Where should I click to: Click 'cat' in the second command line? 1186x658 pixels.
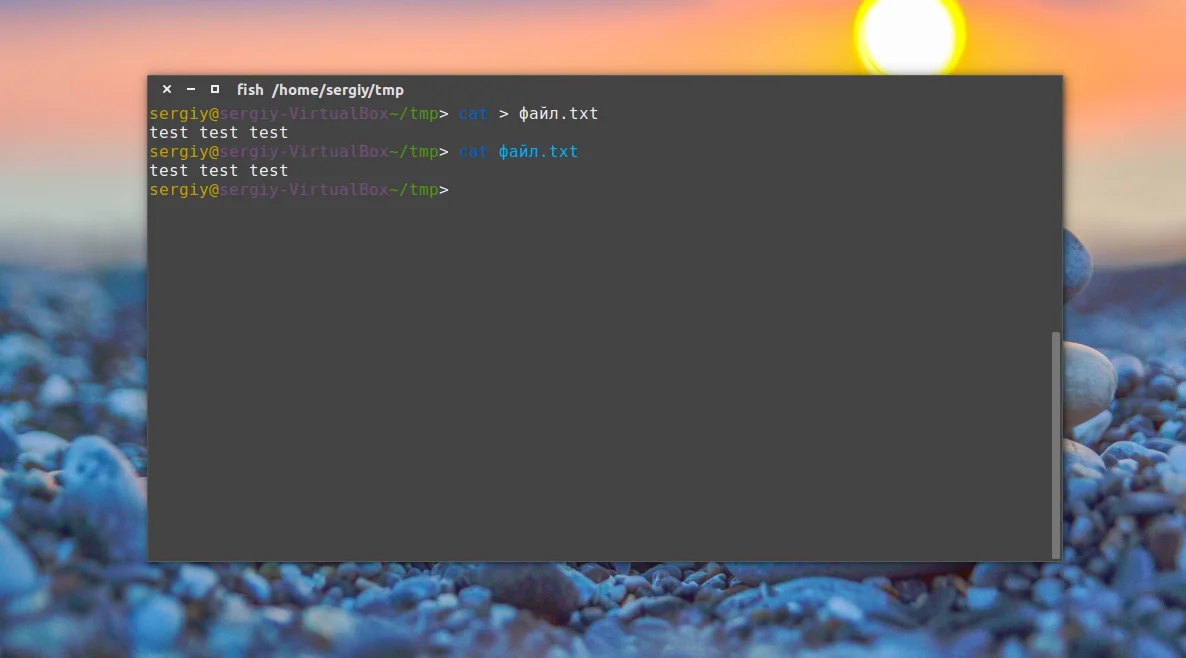(473, 151)
